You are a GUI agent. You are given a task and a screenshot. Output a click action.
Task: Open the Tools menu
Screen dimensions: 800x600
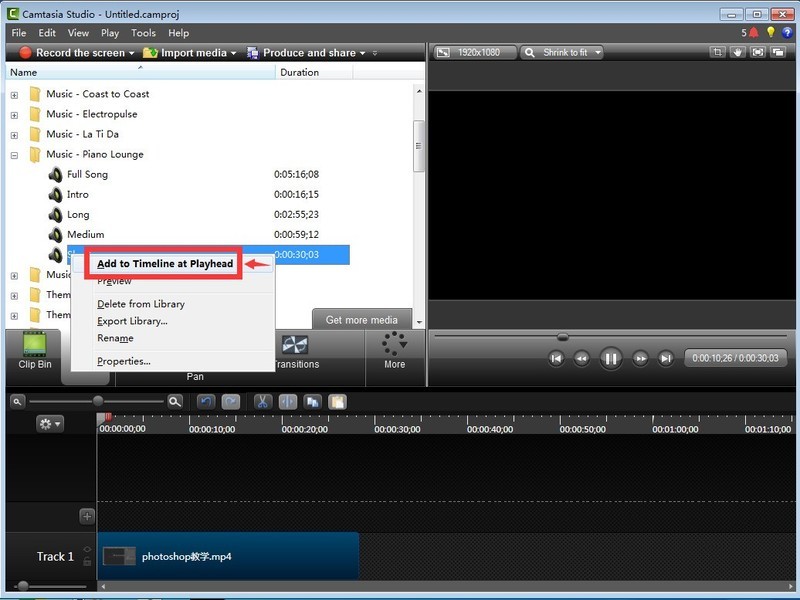pos(143,32)
